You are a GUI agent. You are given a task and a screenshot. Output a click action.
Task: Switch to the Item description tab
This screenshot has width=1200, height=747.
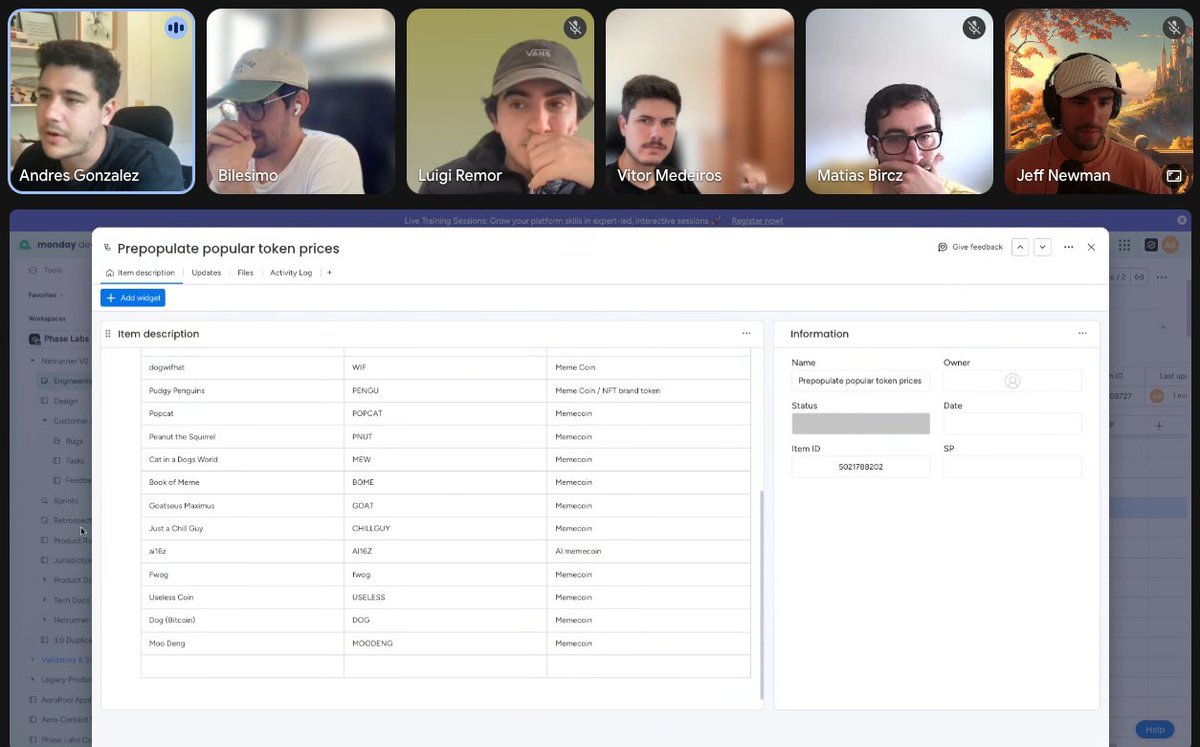coord(140,272)
